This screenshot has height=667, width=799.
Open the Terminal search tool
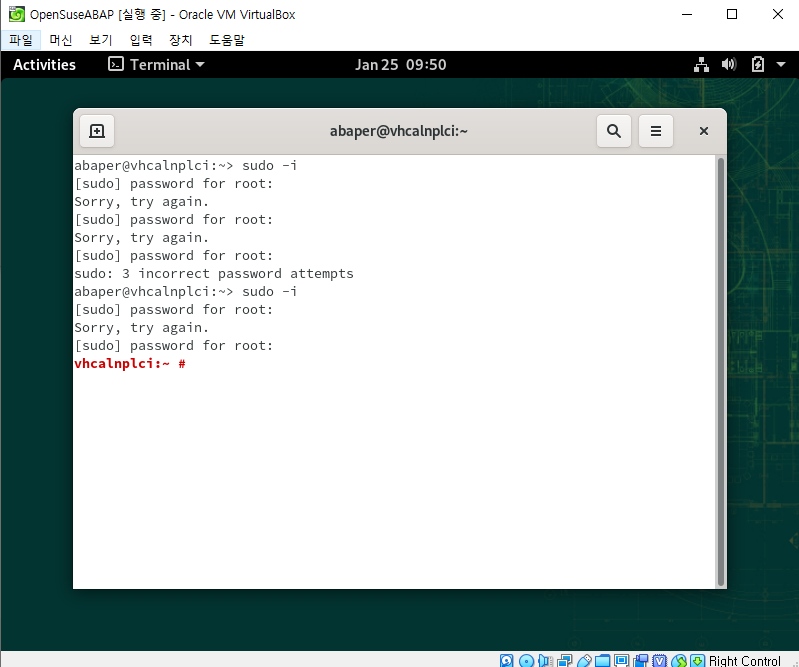[614, 131]
